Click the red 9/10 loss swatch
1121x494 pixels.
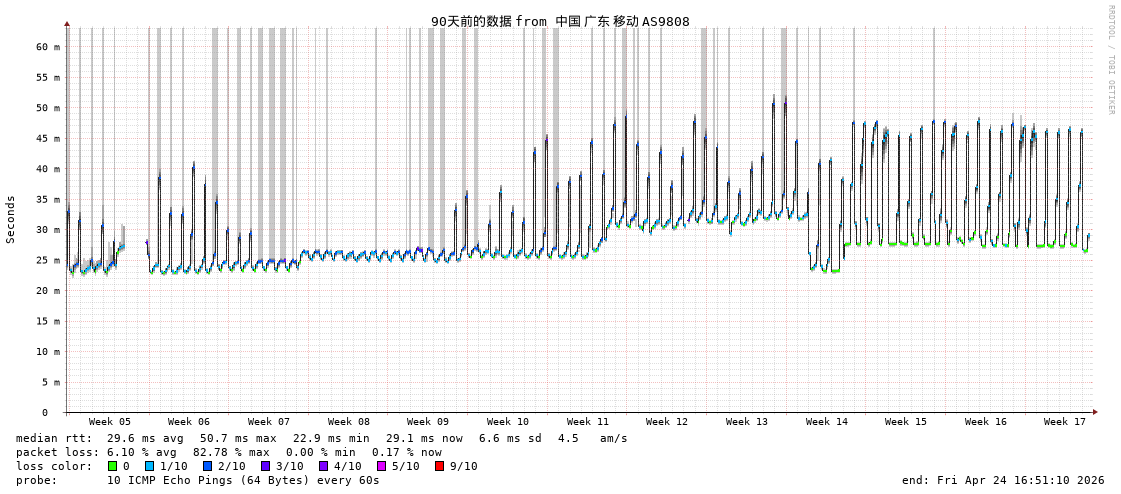pos(439,466)
